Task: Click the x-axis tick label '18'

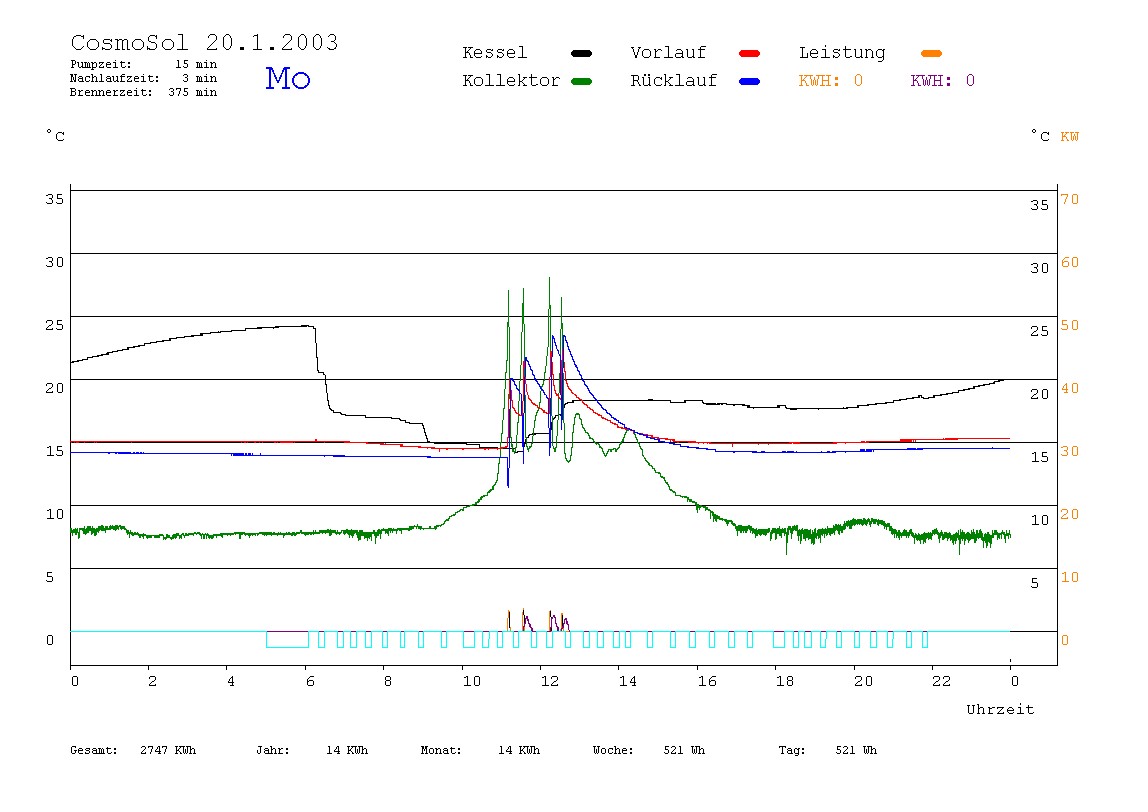Action: pyautogui.click(x=785, y=682)
